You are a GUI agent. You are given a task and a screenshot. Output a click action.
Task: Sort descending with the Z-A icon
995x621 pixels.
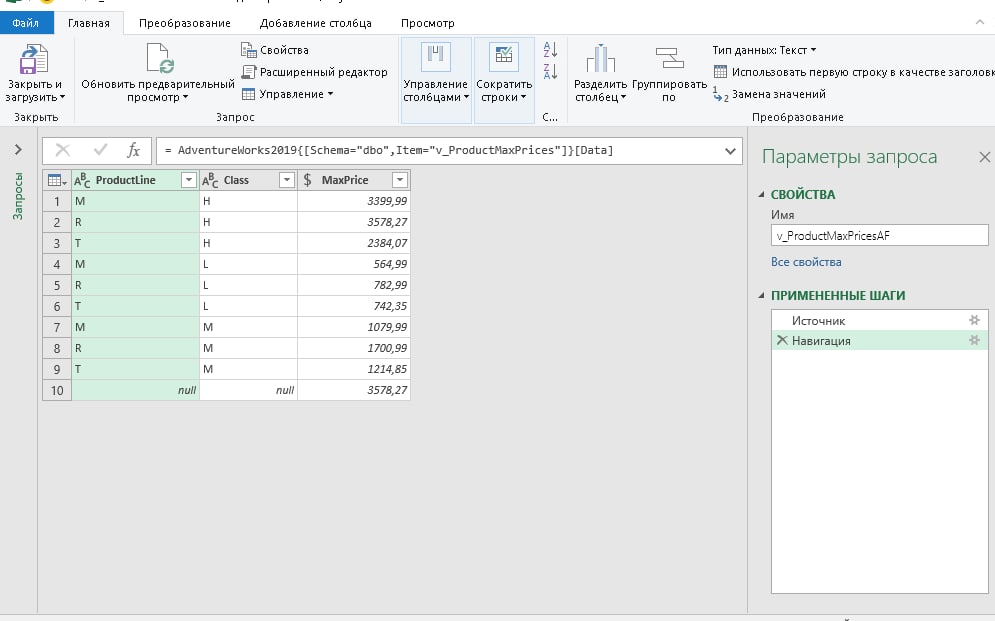(550, 71)
